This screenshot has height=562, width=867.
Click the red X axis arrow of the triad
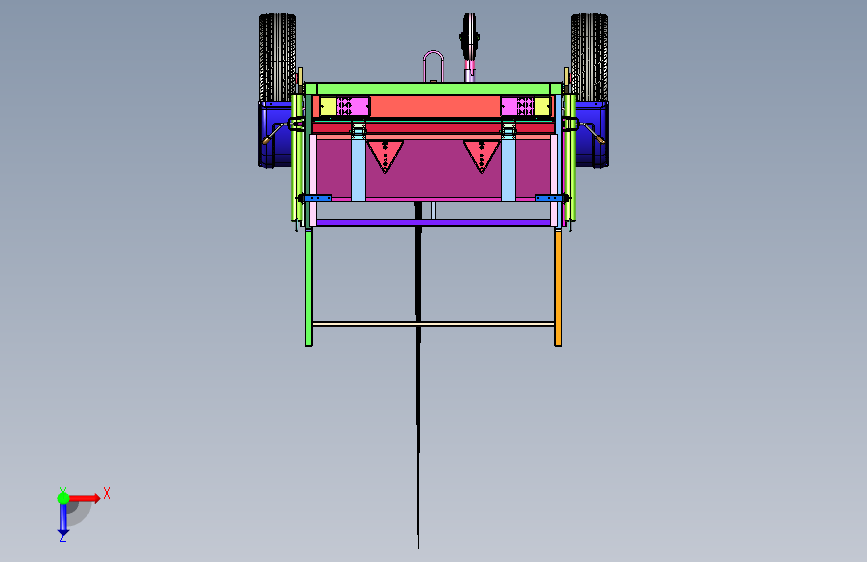[x=84, y=498]
